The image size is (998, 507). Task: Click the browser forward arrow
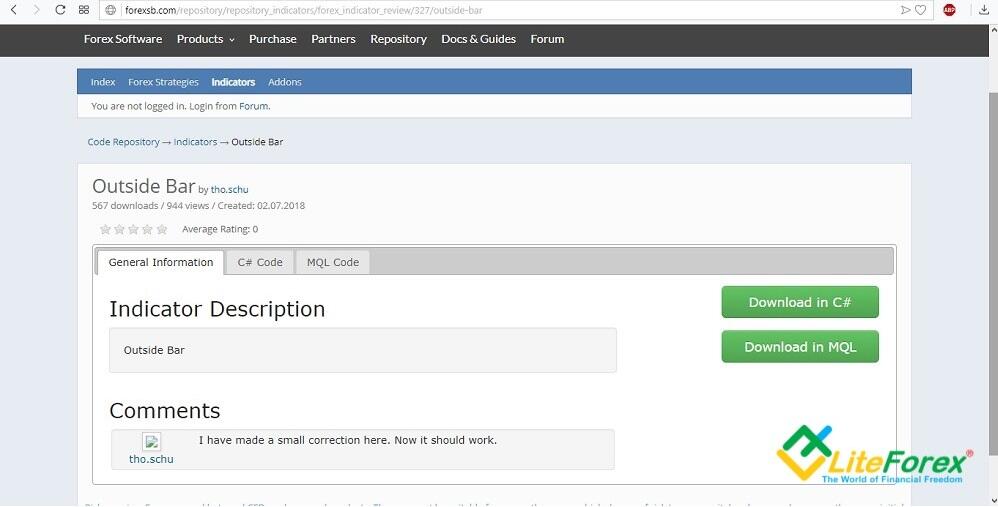[37, 10]
